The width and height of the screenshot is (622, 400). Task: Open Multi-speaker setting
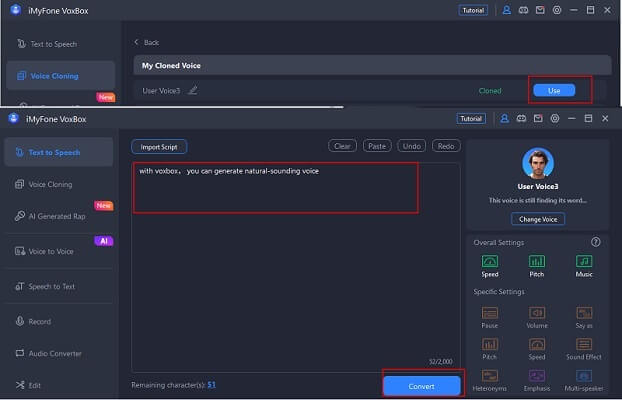[584, 380]
